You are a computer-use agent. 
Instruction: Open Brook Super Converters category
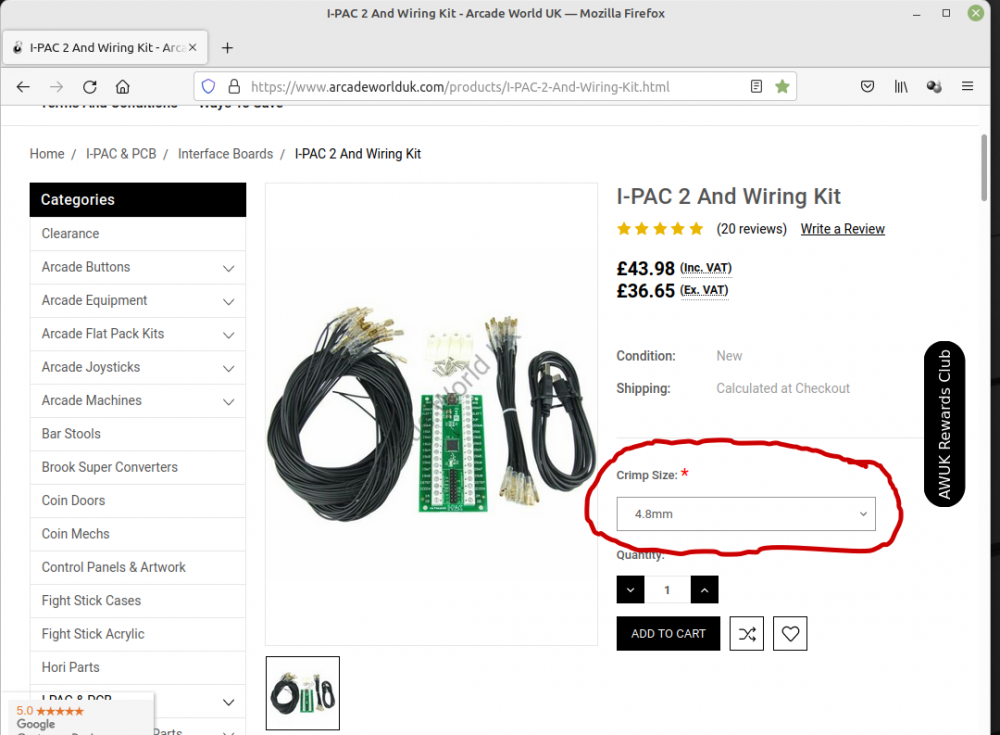click(110, 467)
